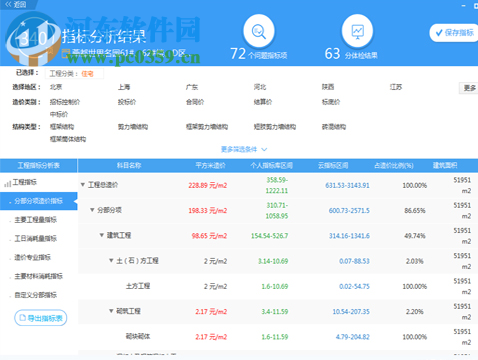
Task: Collapse the 建筑工程 row
Action: coord(102,235)
